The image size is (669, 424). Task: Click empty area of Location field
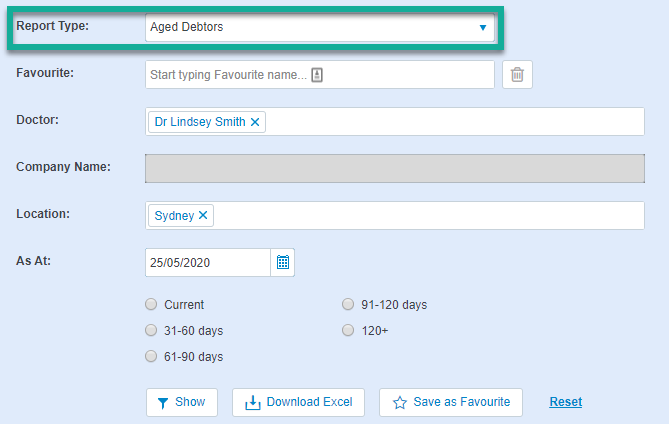(x=427, y=215)
